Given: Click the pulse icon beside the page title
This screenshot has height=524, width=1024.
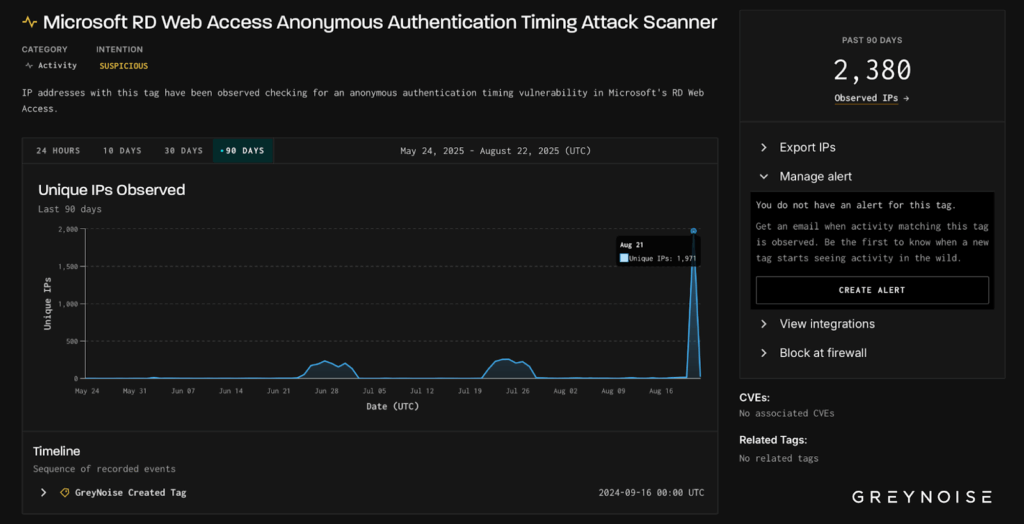Looking at the screenshot, I should tap(29, 22).
